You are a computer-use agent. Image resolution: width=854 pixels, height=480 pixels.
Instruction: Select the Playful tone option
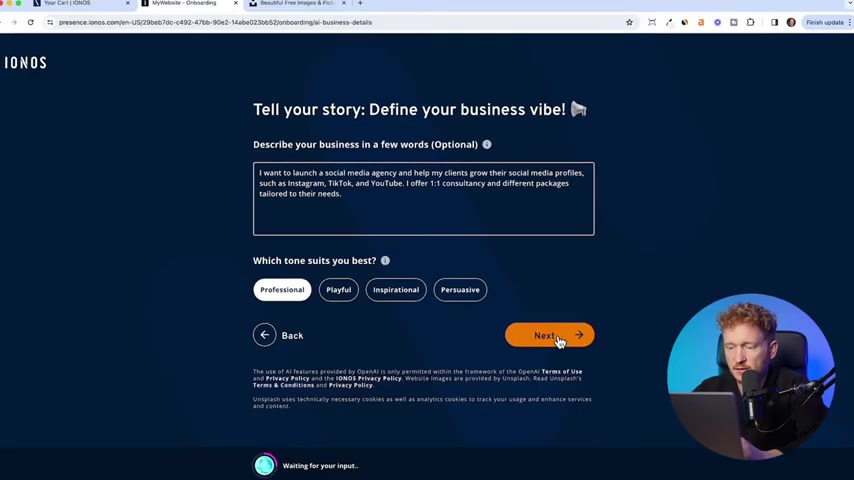pos(339,290)
